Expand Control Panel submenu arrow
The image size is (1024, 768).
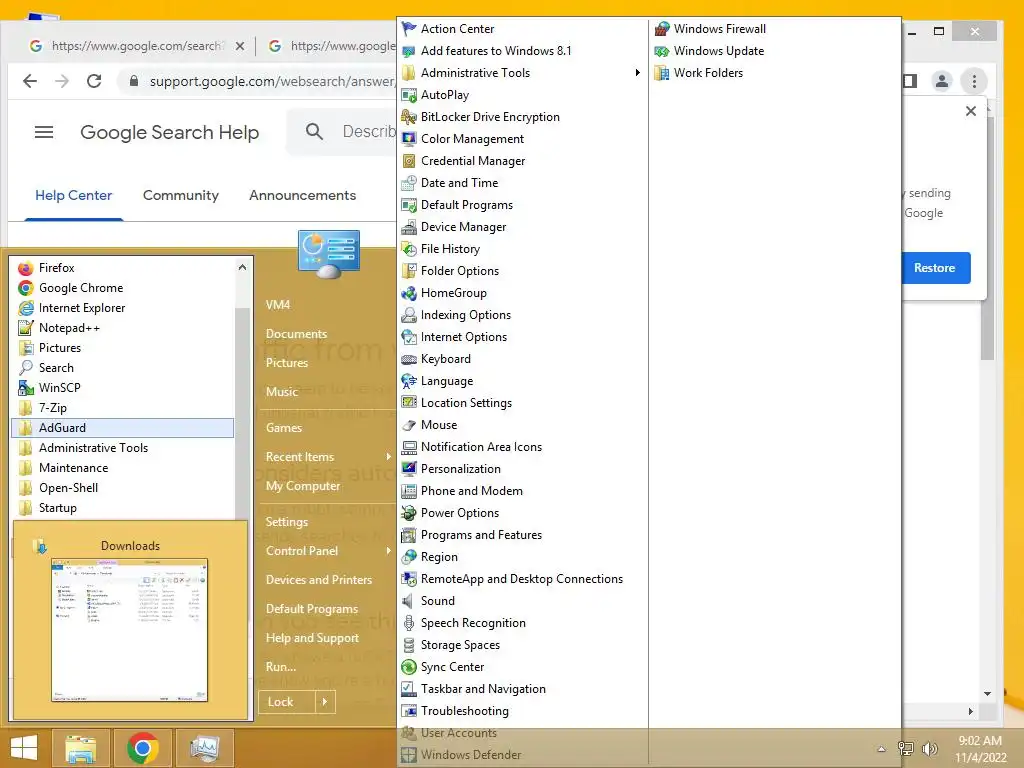point(388,551)
